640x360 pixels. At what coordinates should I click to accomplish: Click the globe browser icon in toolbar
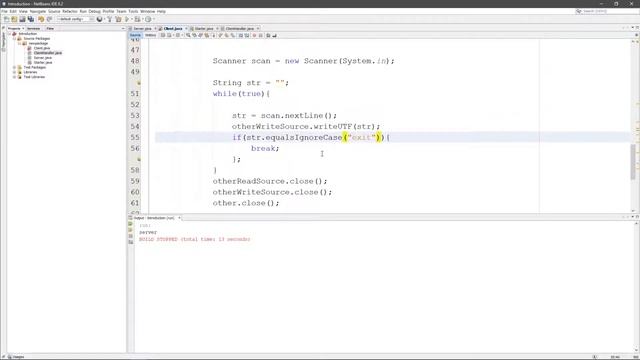click(99, 19)
